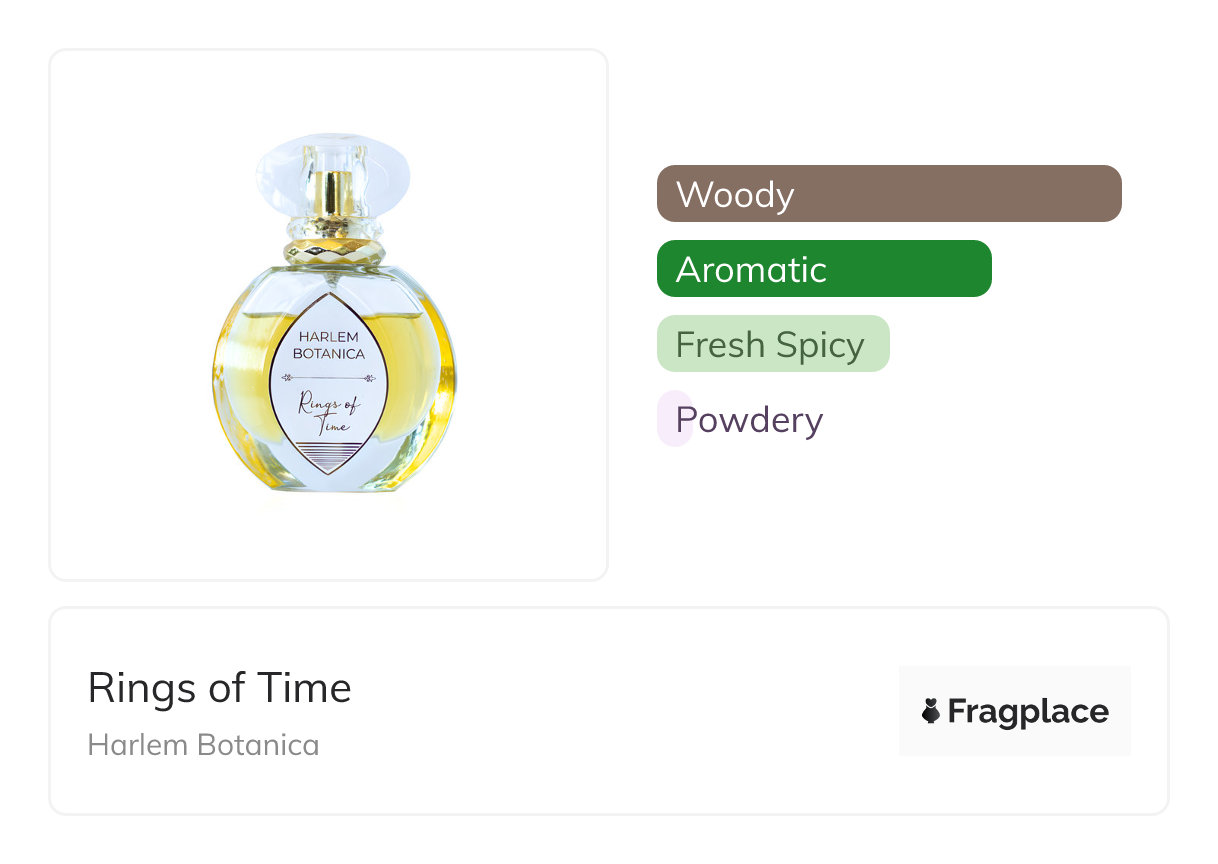
Task: Click the Harlem Botanica brand subtitle
Action: [x=203, y=745]
